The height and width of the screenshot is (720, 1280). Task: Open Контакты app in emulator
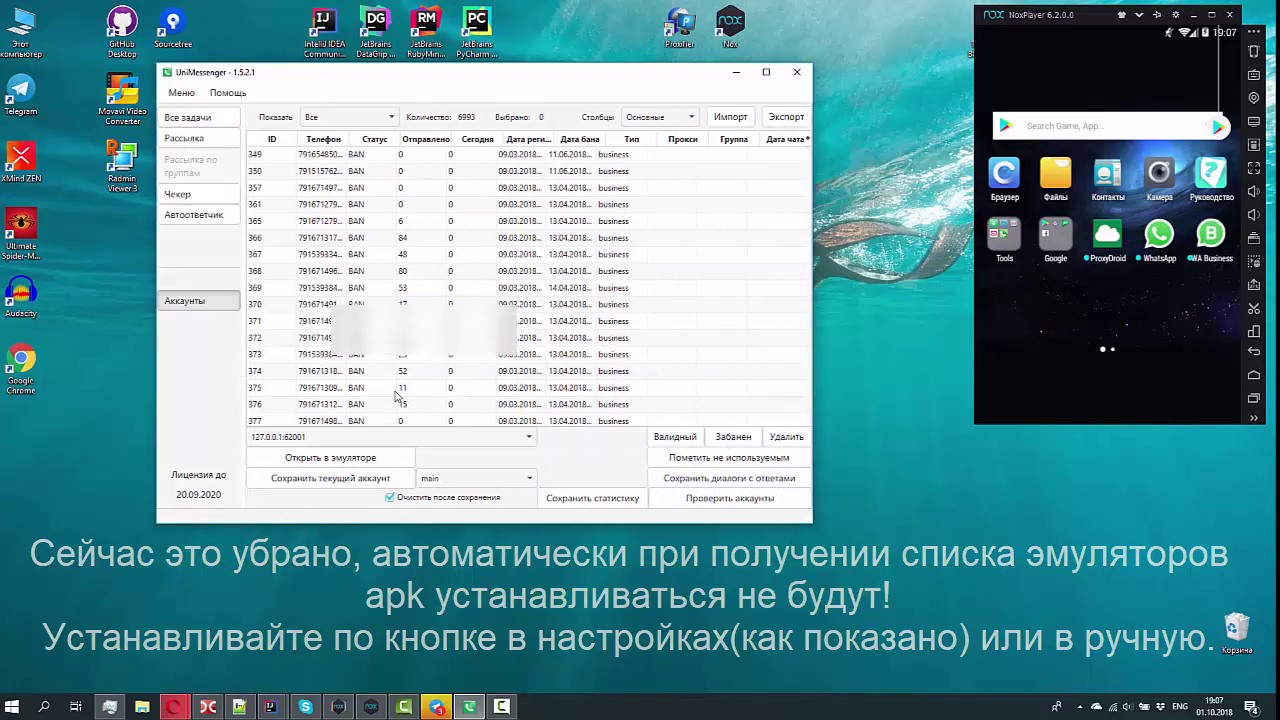coord(1107,174)
